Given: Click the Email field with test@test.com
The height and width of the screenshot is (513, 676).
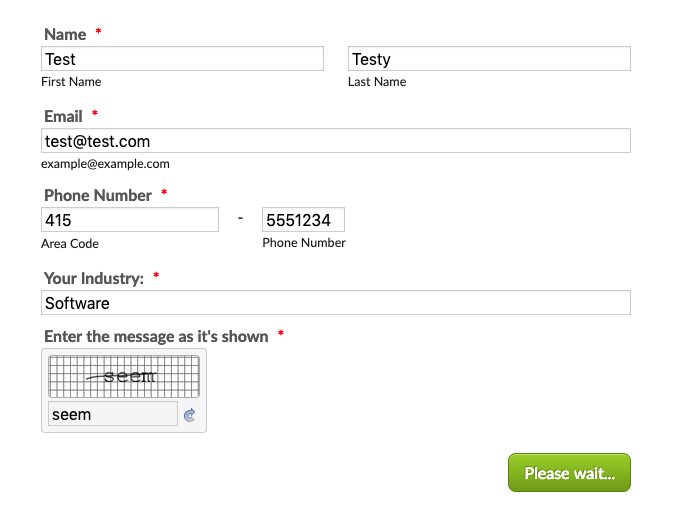Looking at the screenshot, I should [x=335, y=141].
